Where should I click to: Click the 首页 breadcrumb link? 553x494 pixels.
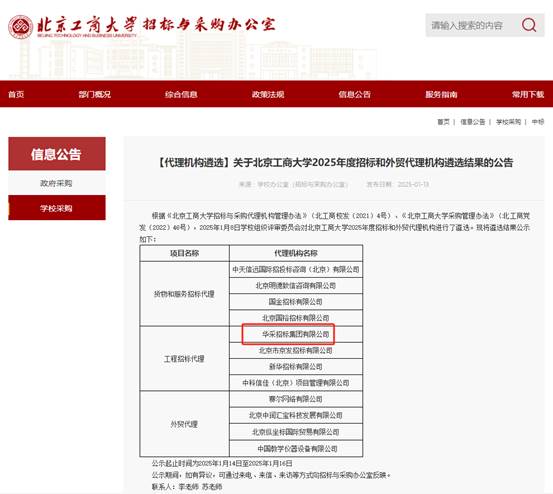click(x=443, y=122)
